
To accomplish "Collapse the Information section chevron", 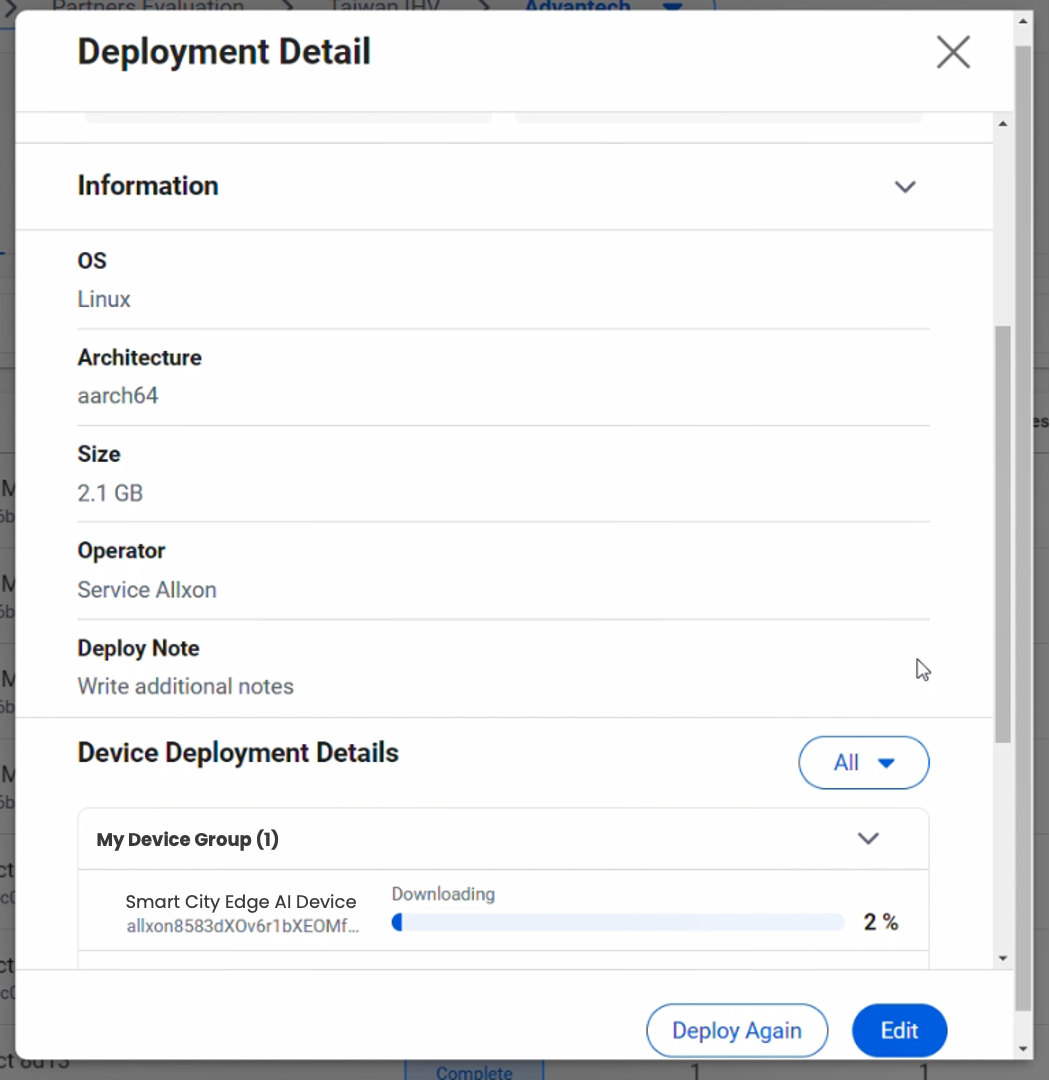I will coord(904,187).
